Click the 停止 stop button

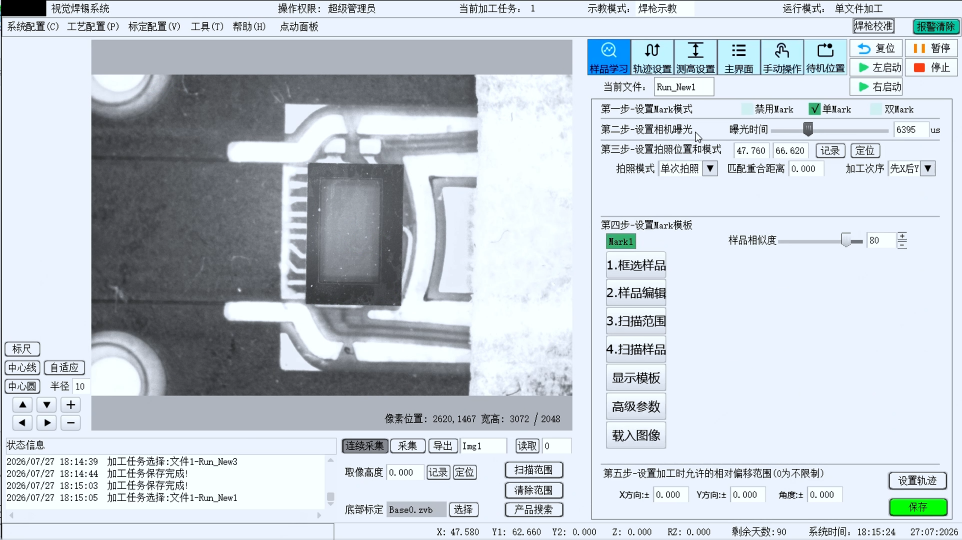pos(932,68)
